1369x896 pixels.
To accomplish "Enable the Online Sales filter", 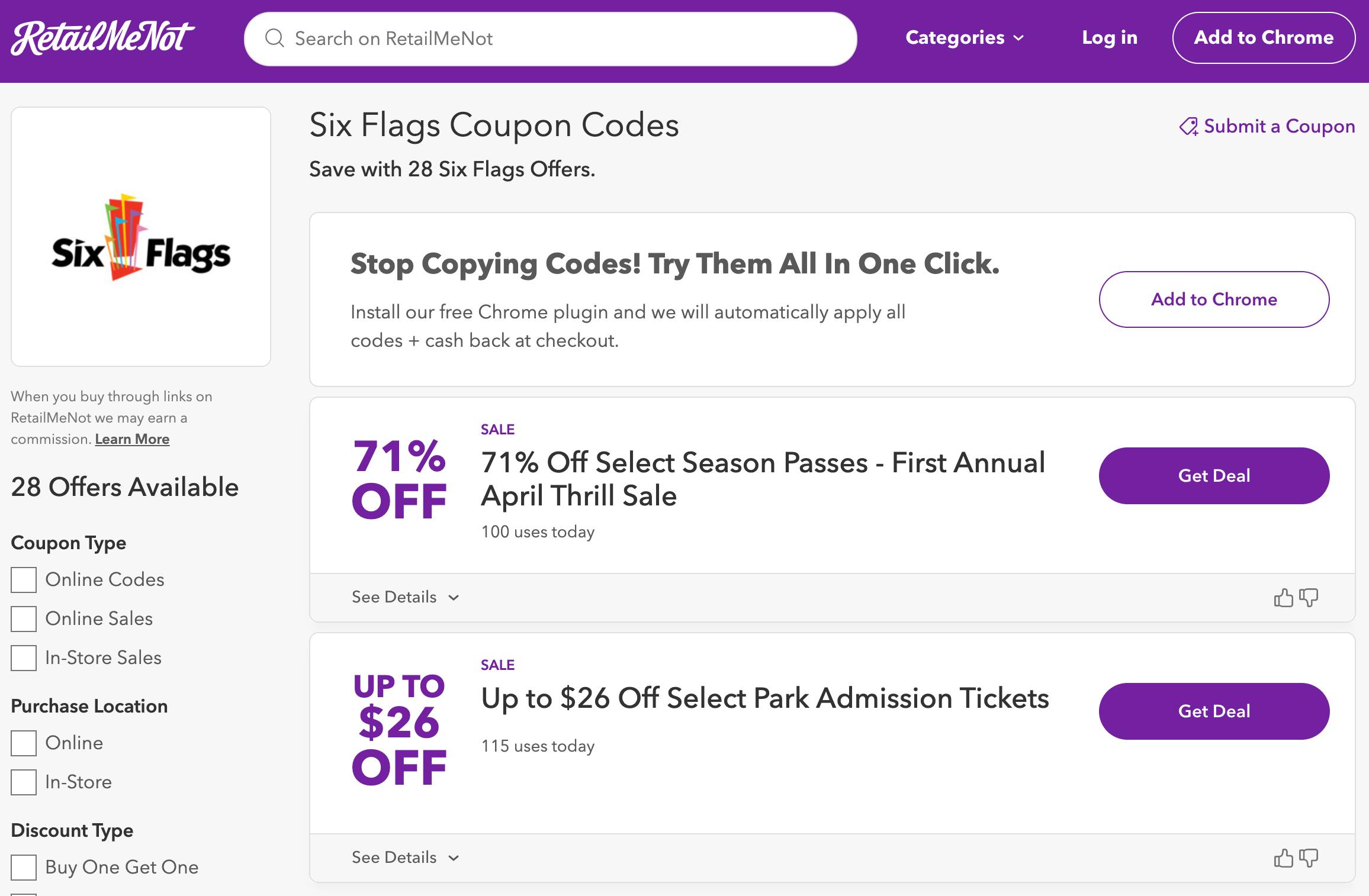I will coord(24,619).
